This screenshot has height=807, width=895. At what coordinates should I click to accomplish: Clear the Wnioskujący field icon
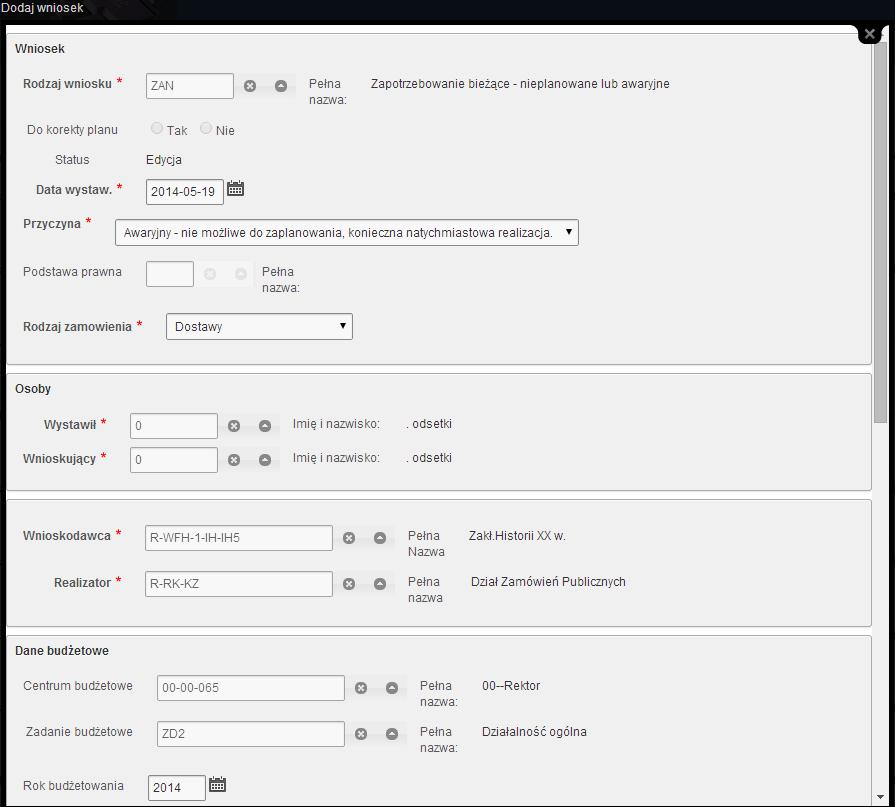pyautogui.click(x=234, y=460)
